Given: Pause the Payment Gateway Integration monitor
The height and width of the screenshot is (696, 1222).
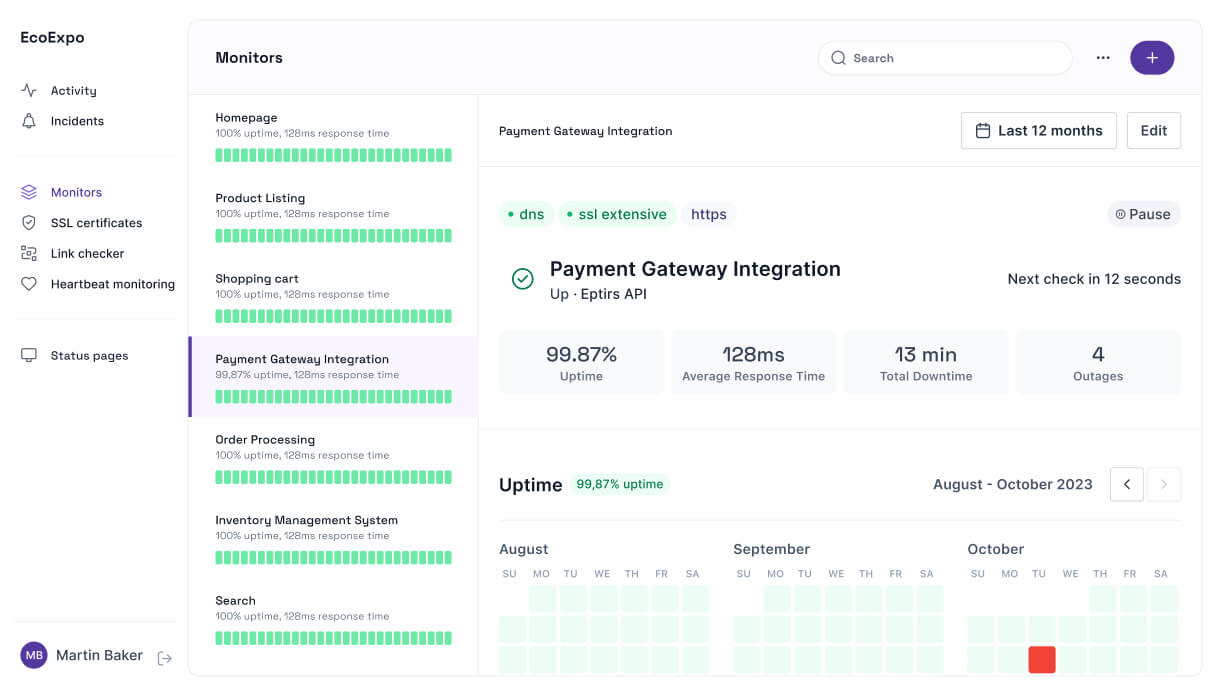Looking at the screenshot, I should click(1143, 214).
